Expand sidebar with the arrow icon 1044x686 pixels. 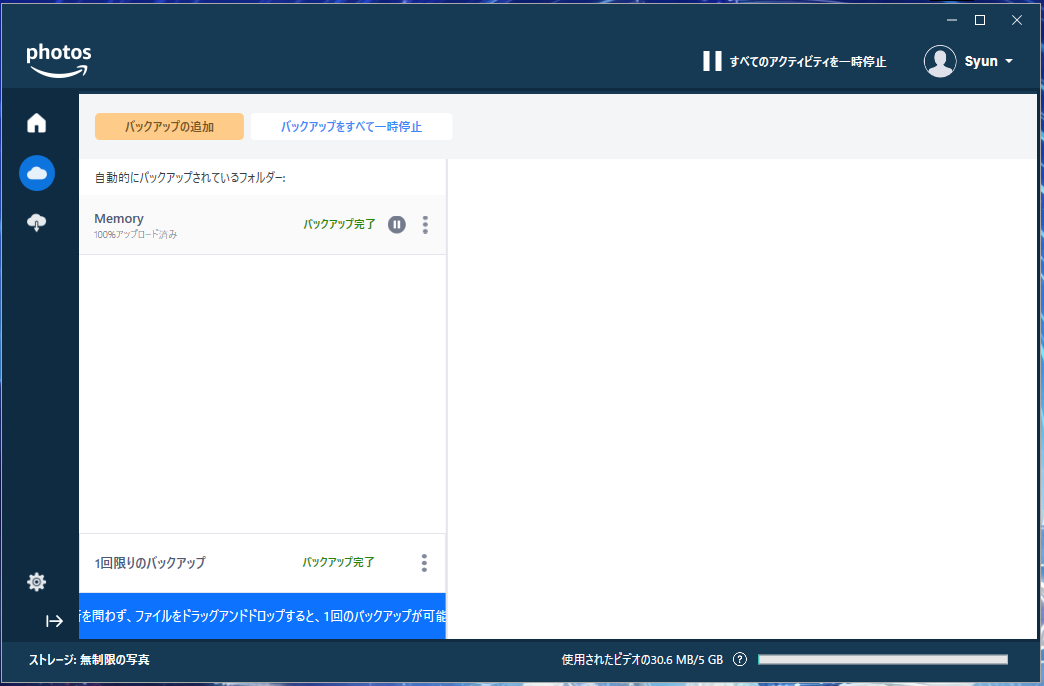(55, 621)
